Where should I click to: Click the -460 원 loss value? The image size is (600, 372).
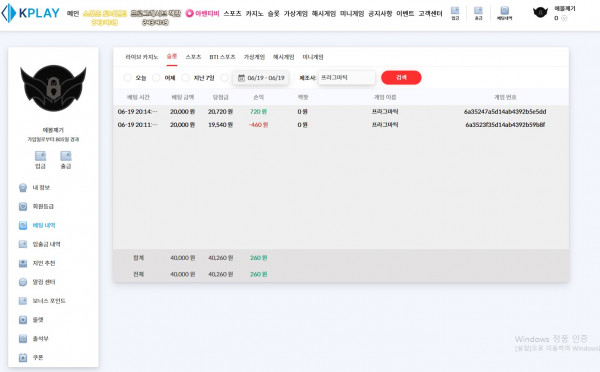pyautogui.click(x=258, y=125)
